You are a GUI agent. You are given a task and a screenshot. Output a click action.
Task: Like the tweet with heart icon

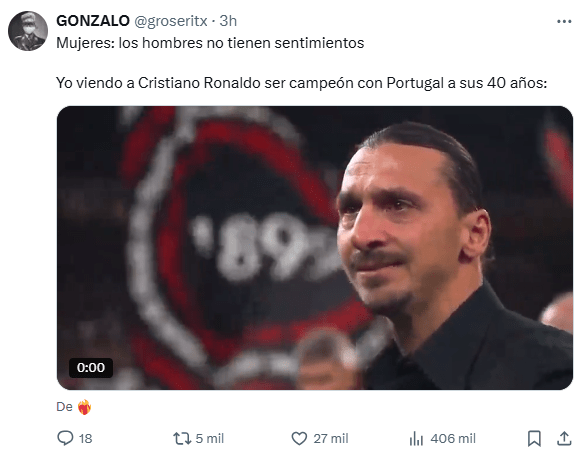pos(299,438)
